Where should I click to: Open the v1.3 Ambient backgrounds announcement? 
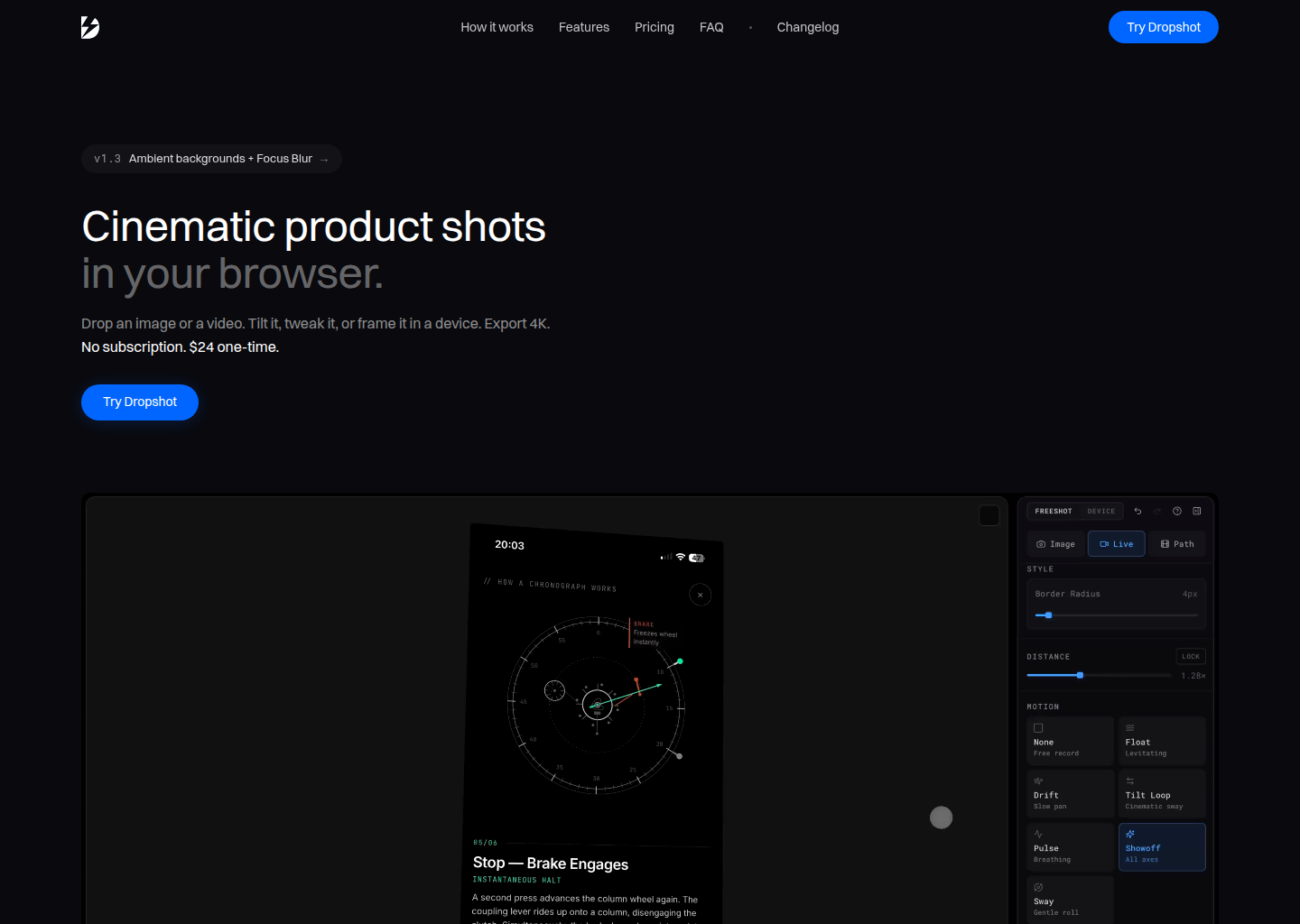pos(211,159)
